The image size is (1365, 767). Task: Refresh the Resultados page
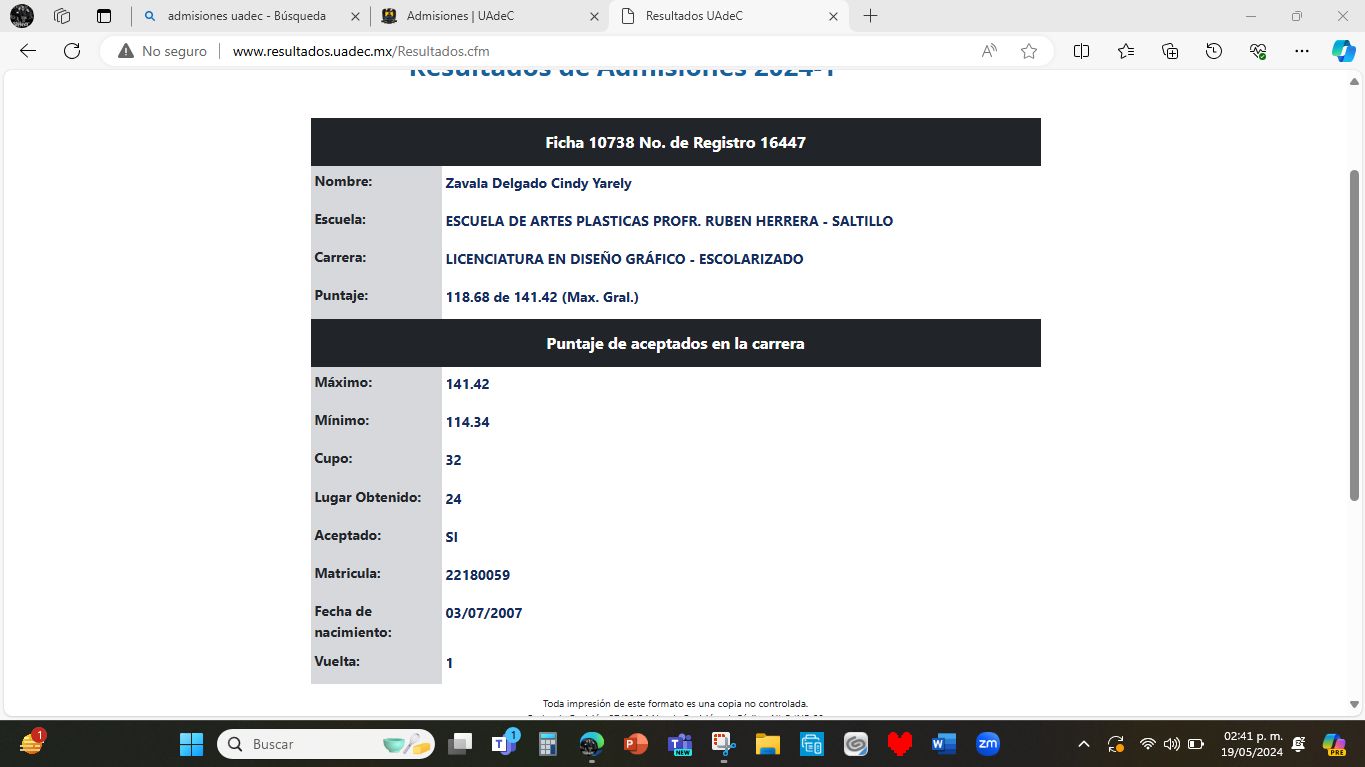[72, 51]
